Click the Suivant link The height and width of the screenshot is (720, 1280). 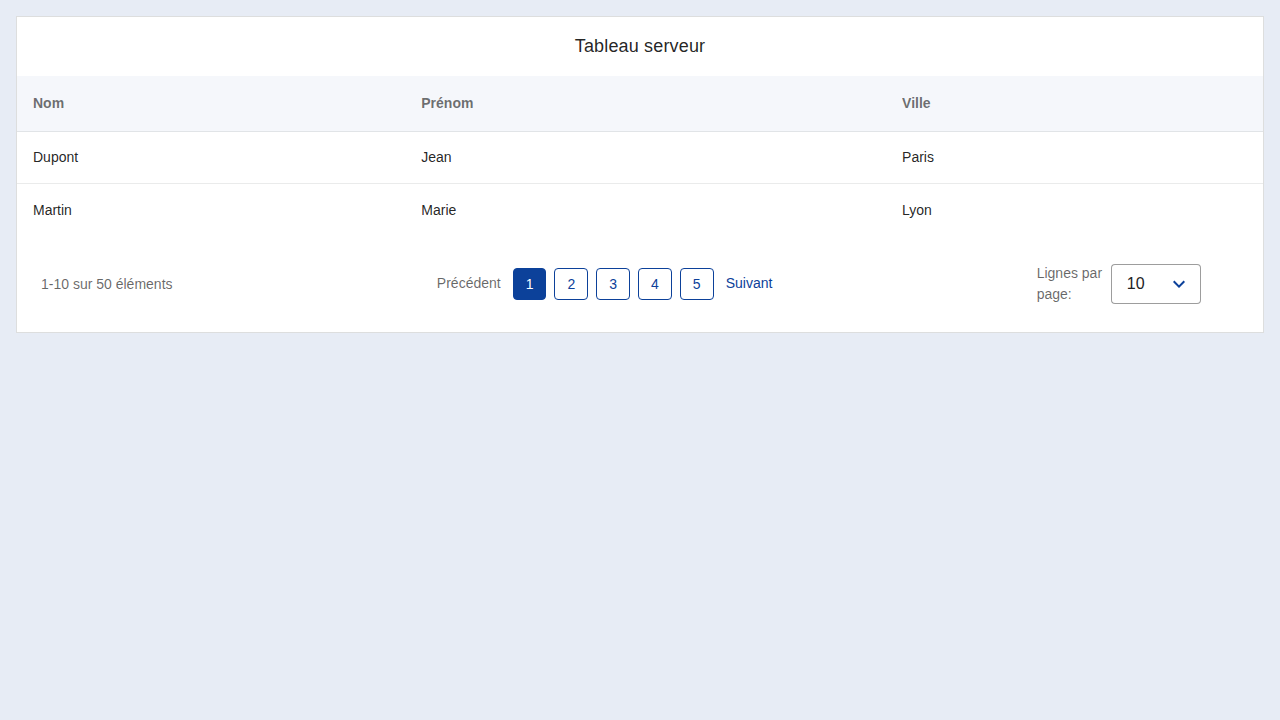(749, 283)
